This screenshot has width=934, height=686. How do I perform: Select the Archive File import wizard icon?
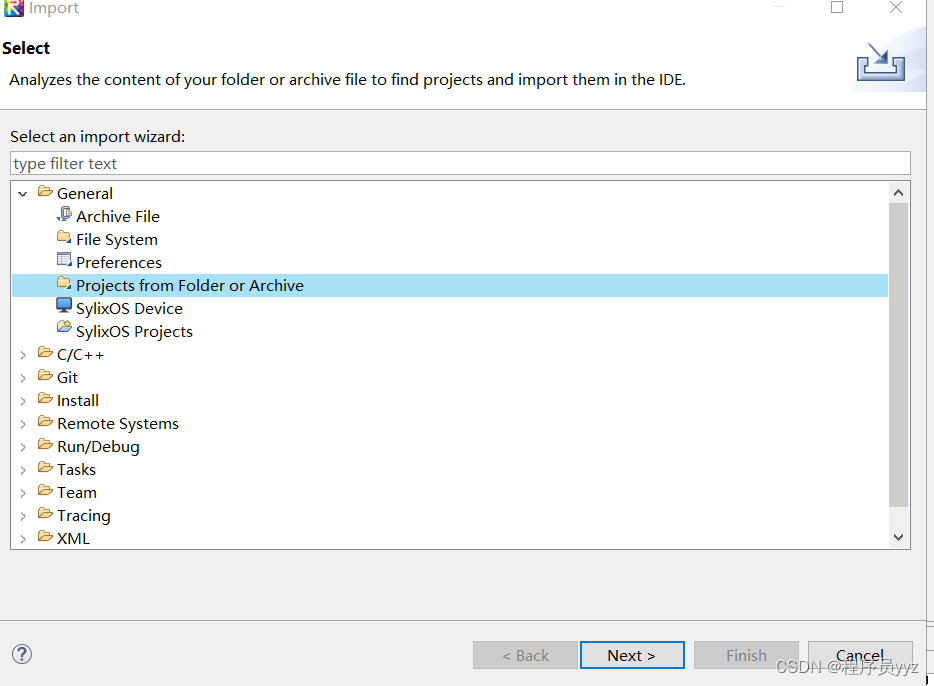[x=64, y=216]
